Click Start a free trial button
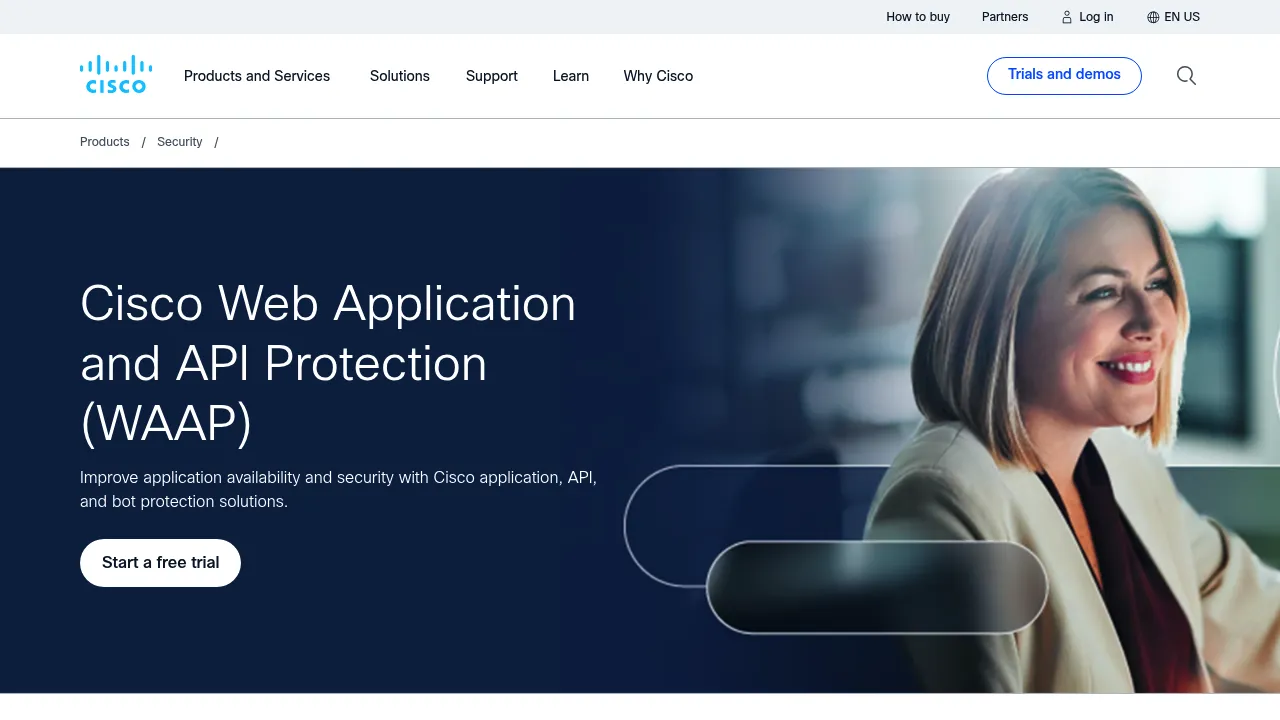The image size is (1280, 720). [160, 563]
